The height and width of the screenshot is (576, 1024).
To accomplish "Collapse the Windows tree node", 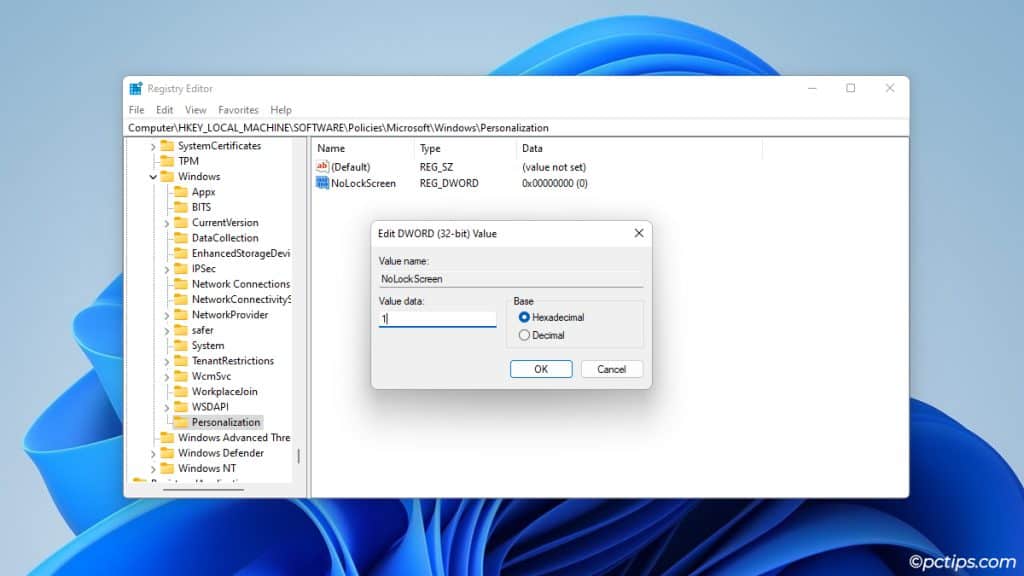I will (x=152, y=176).
